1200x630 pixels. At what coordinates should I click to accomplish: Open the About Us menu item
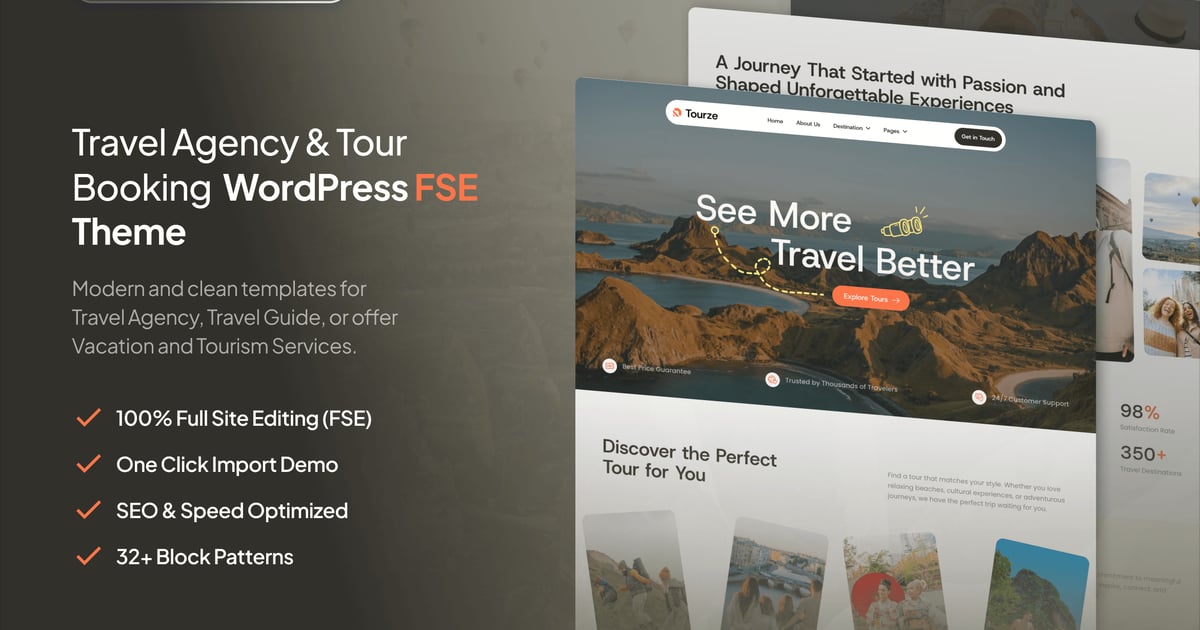(x=808, y=124)
